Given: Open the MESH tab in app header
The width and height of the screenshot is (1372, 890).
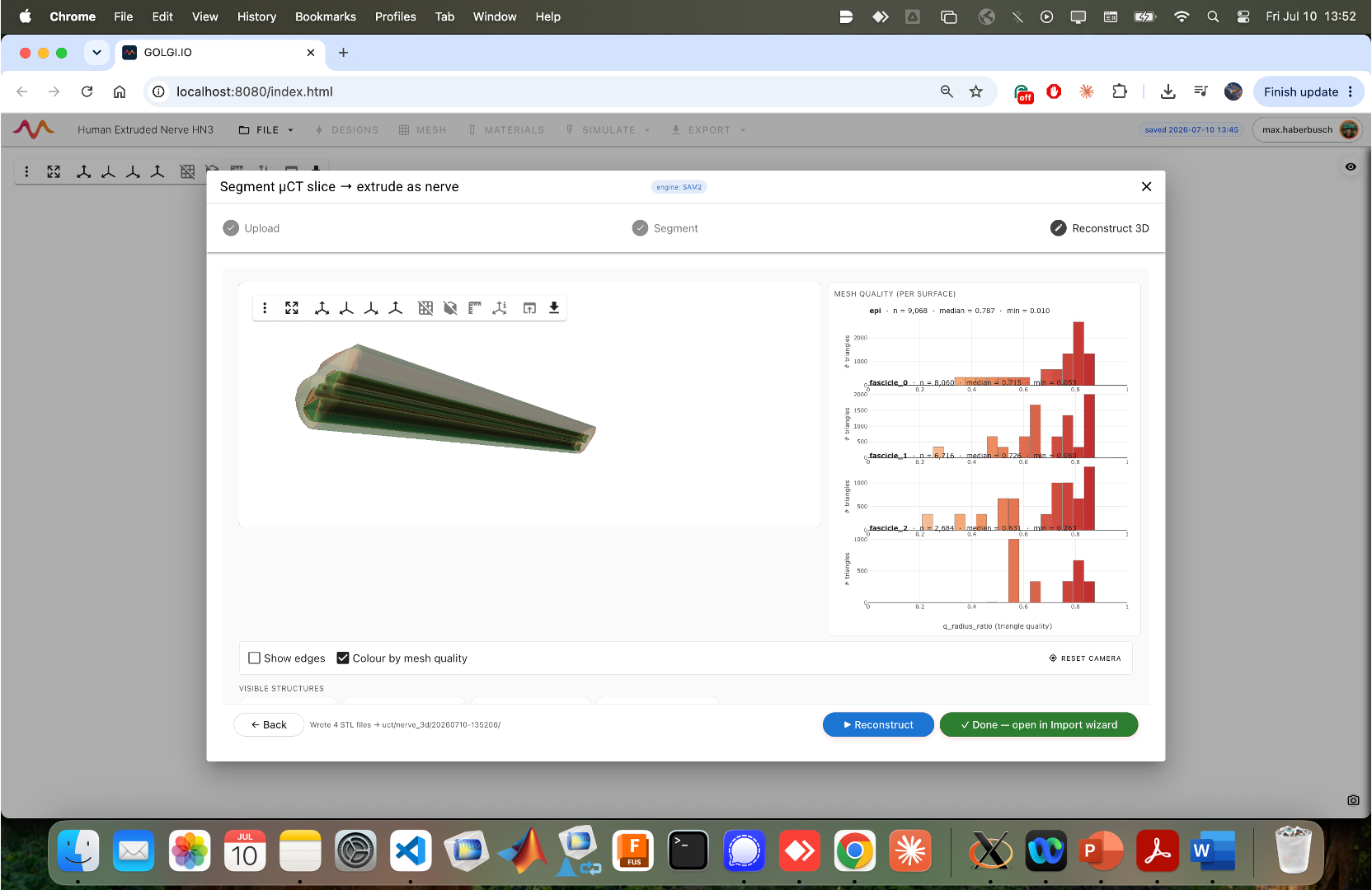Looking at the screenshot, I should click(422, 130).
